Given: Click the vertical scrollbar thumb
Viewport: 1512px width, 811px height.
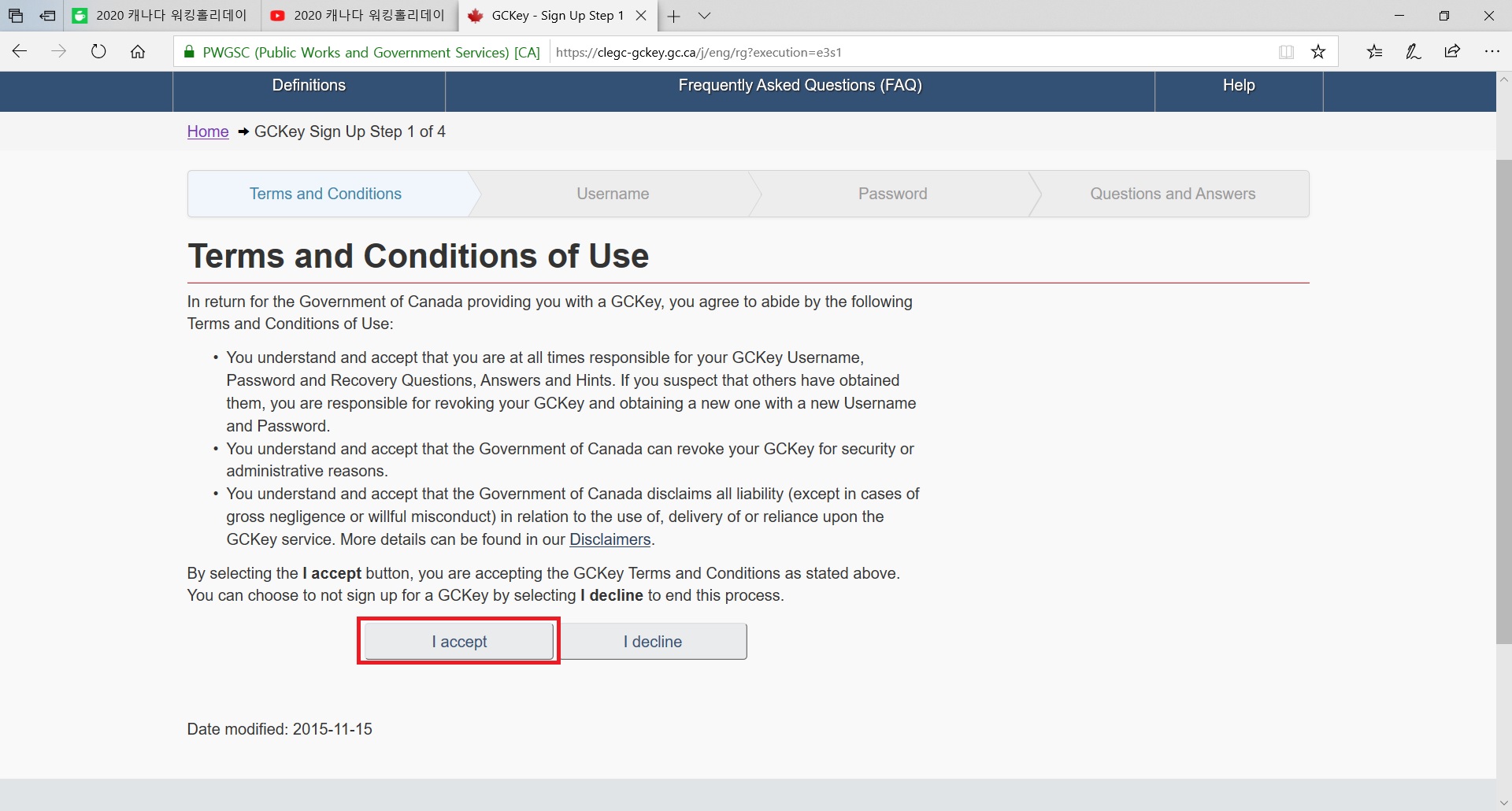Looking at the screenshot, I should click(x=1504, y=402).
